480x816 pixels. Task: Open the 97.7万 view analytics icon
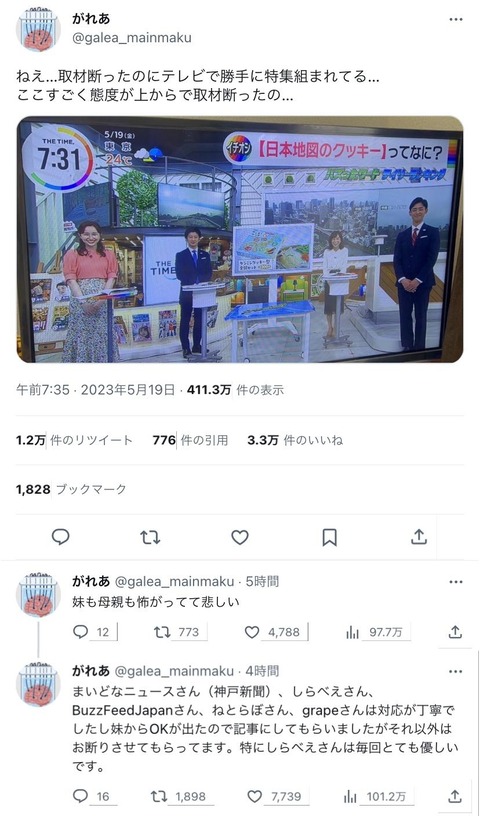point(352,632)
